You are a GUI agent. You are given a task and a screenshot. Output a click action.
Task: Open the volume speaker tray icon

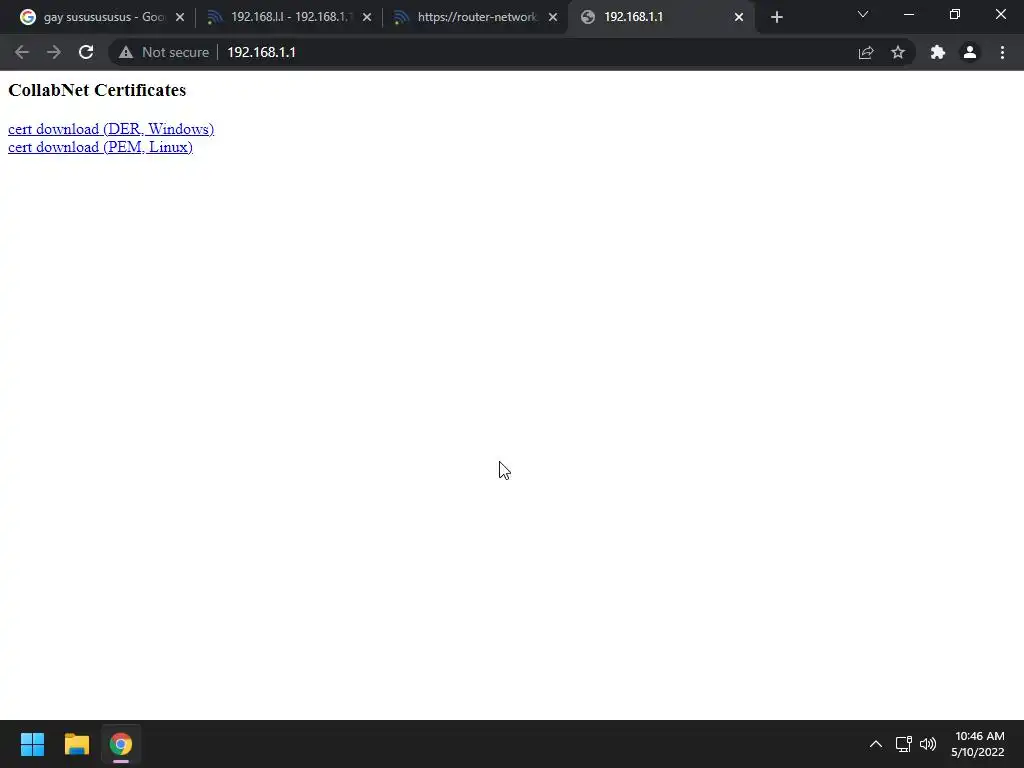click(927, 744)
